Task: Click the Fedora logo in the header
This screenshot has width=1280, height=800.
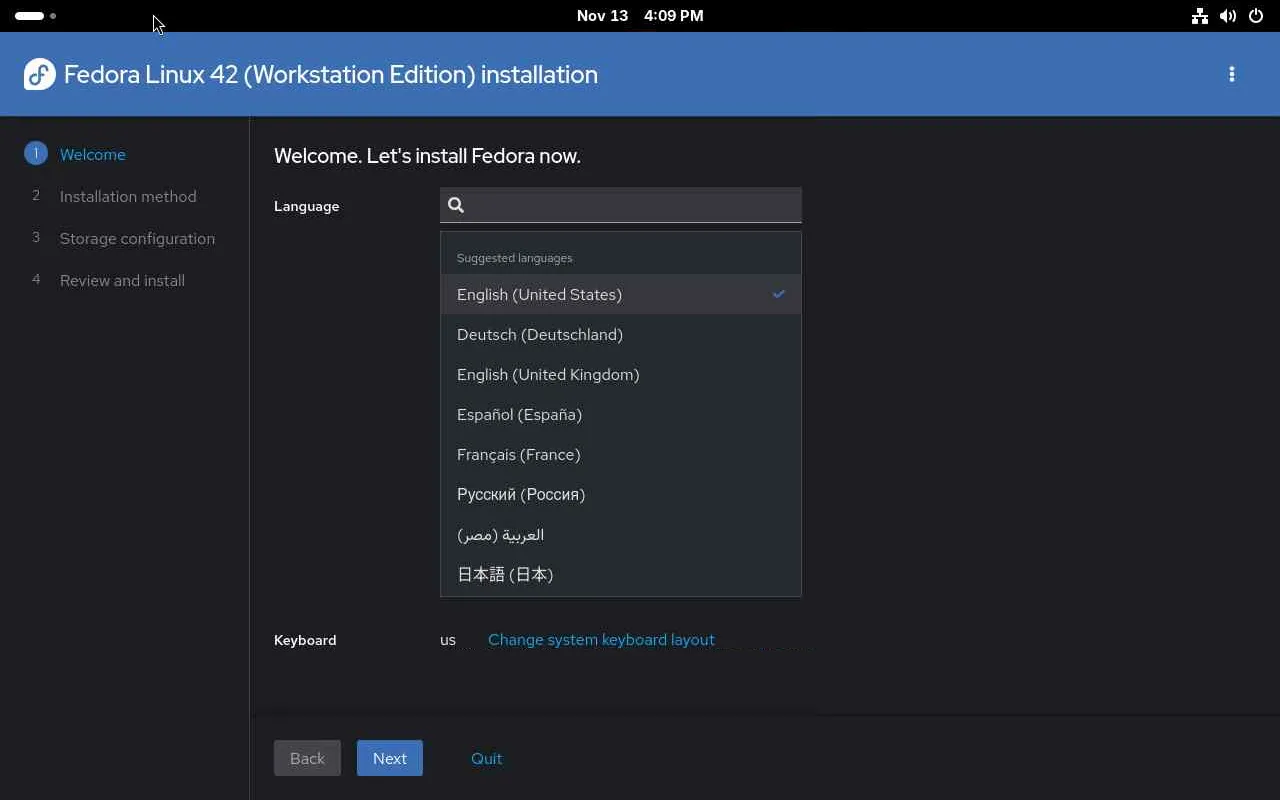Action: [x=39, y=74]
